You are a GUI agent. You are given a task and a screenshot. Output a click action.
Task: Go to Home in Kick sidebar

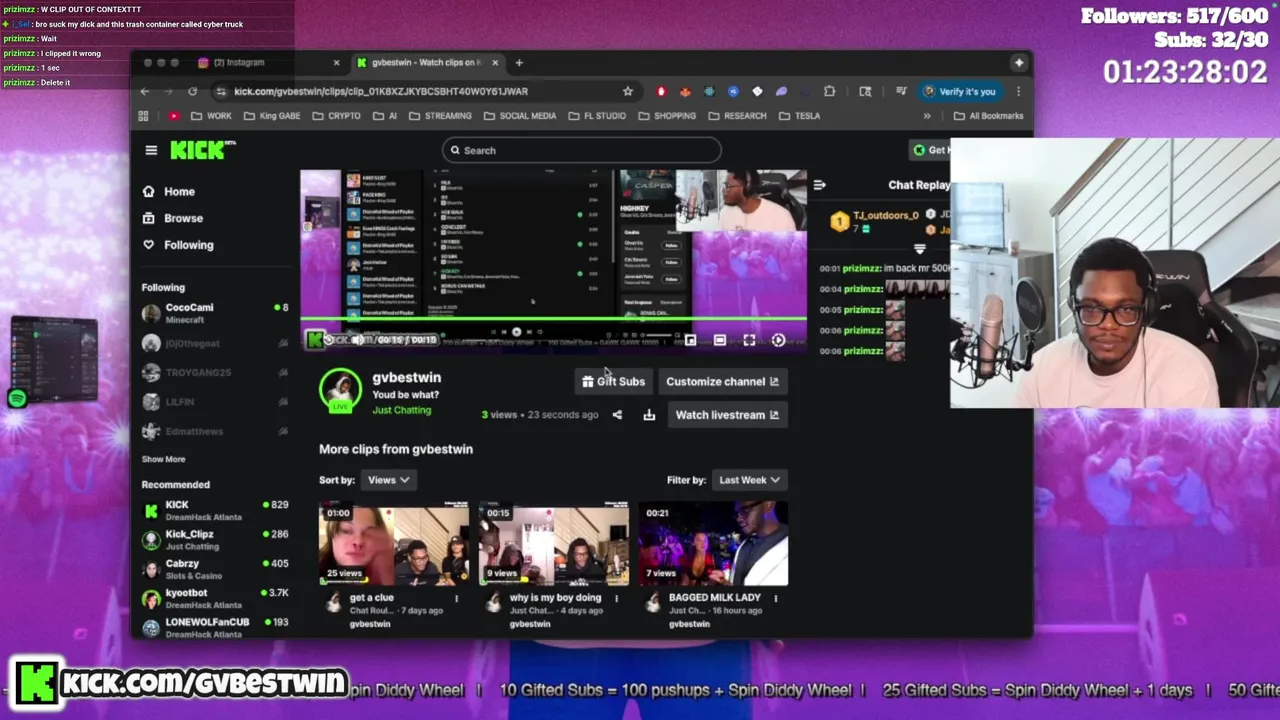click(x=168, y=191)
